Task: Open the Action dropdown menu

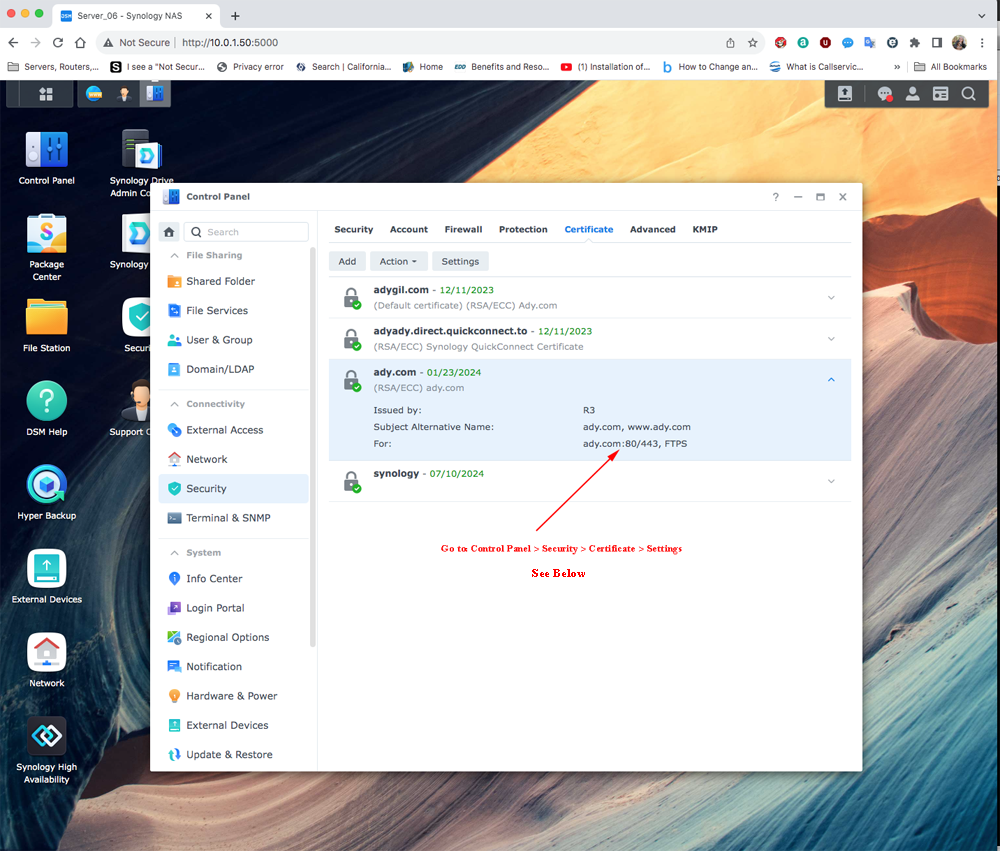Action: 398,261
